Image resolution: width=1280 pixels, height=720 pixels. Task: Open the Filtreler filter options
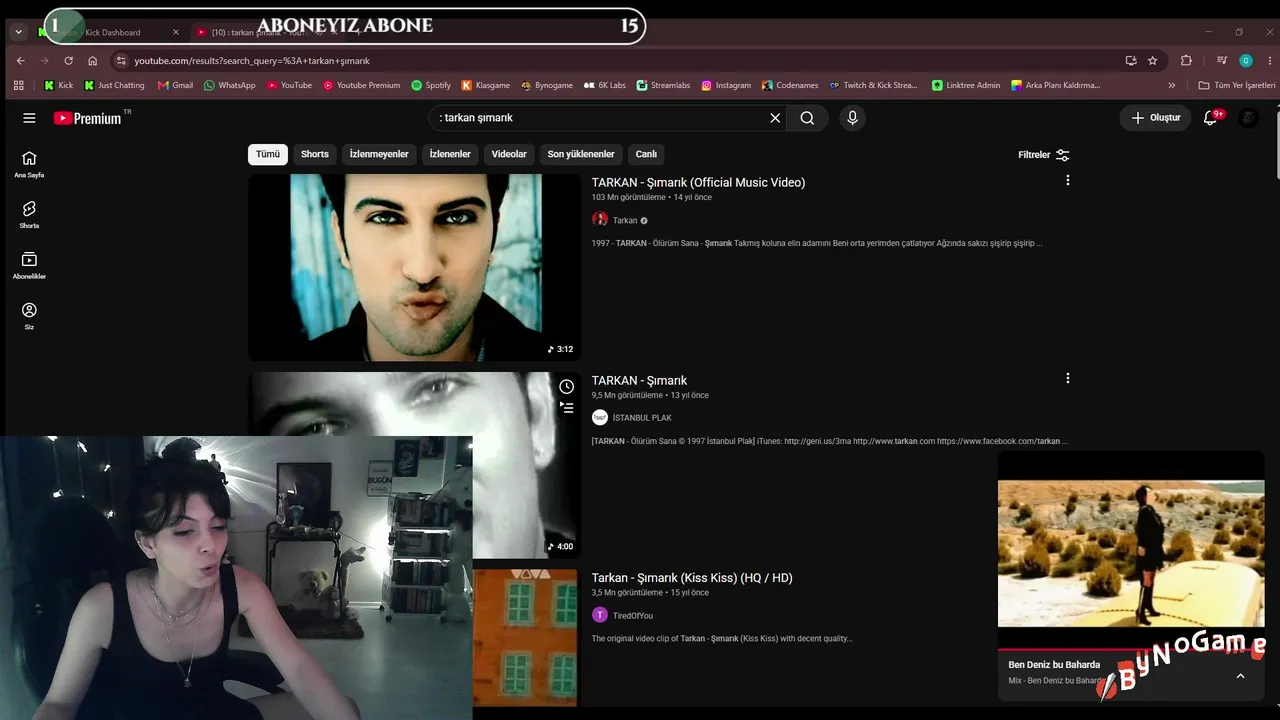pos(1044,155)
